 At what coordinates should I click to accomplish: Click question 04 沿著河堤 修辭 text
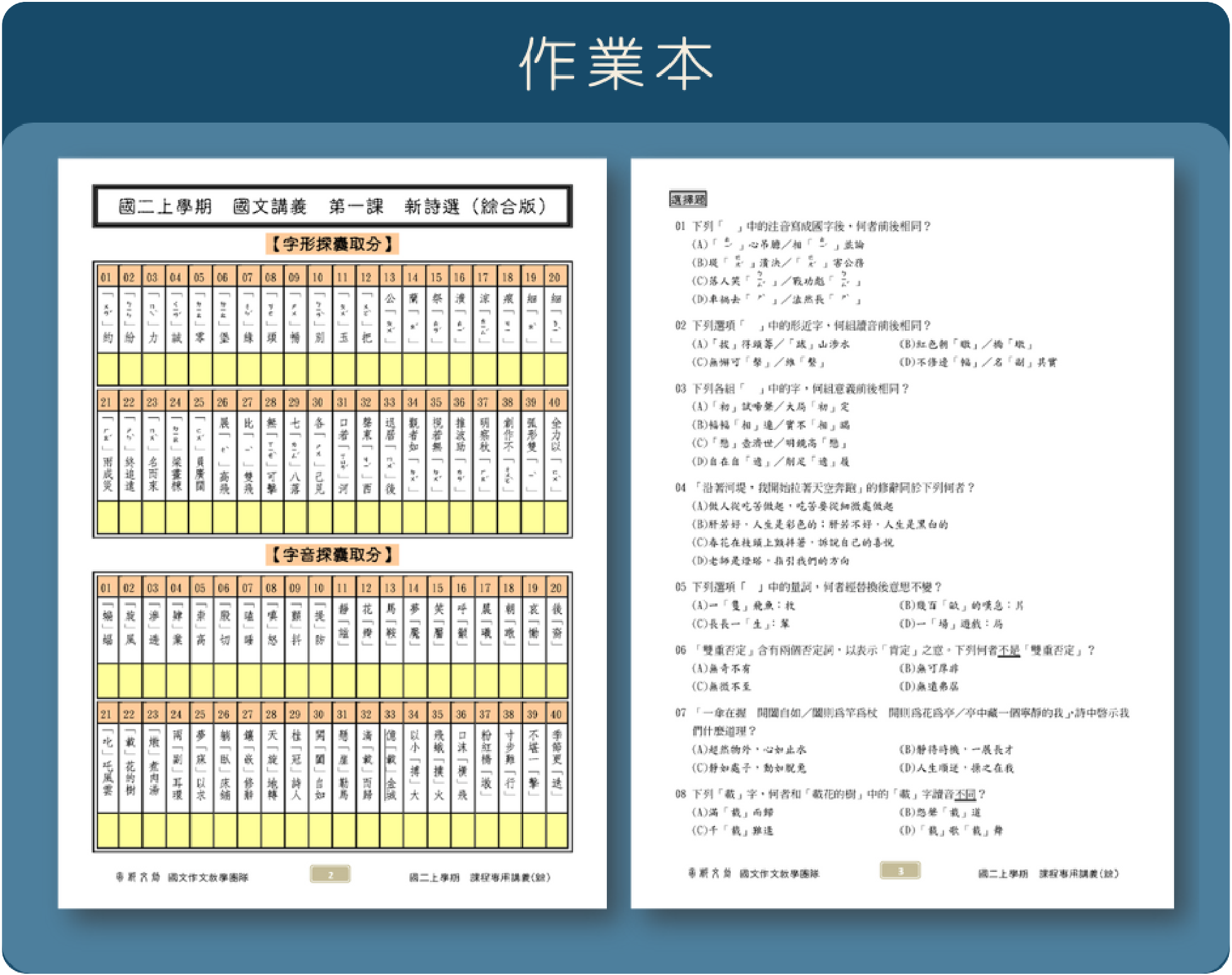click(x=825, y=488)
